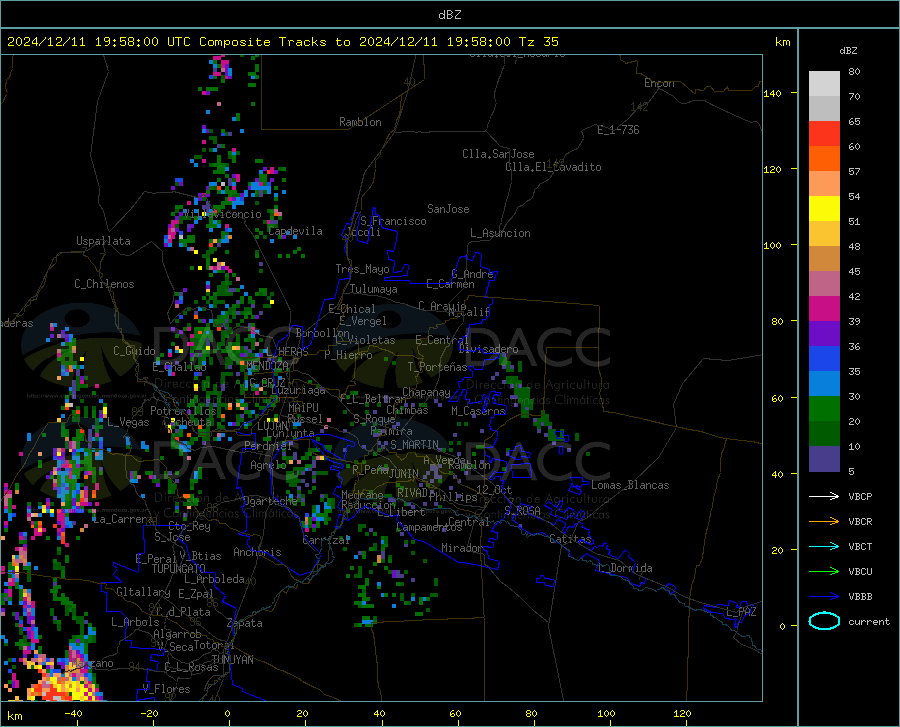
Task: Click the Ramblon label near top
Action: [360, 122]
